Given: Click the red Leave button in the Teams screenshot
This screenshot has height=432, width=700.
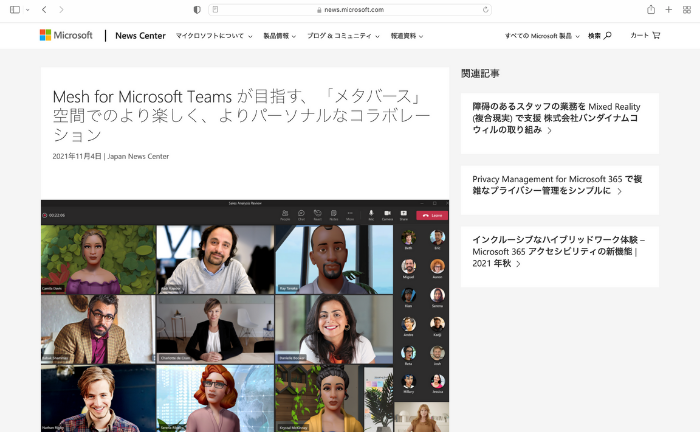Looking at the screenshot, I should click(432, 216).
